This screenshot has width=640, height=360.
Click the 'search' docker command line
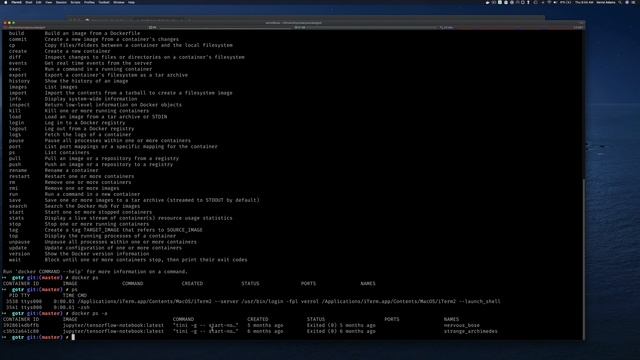[74, 206]
